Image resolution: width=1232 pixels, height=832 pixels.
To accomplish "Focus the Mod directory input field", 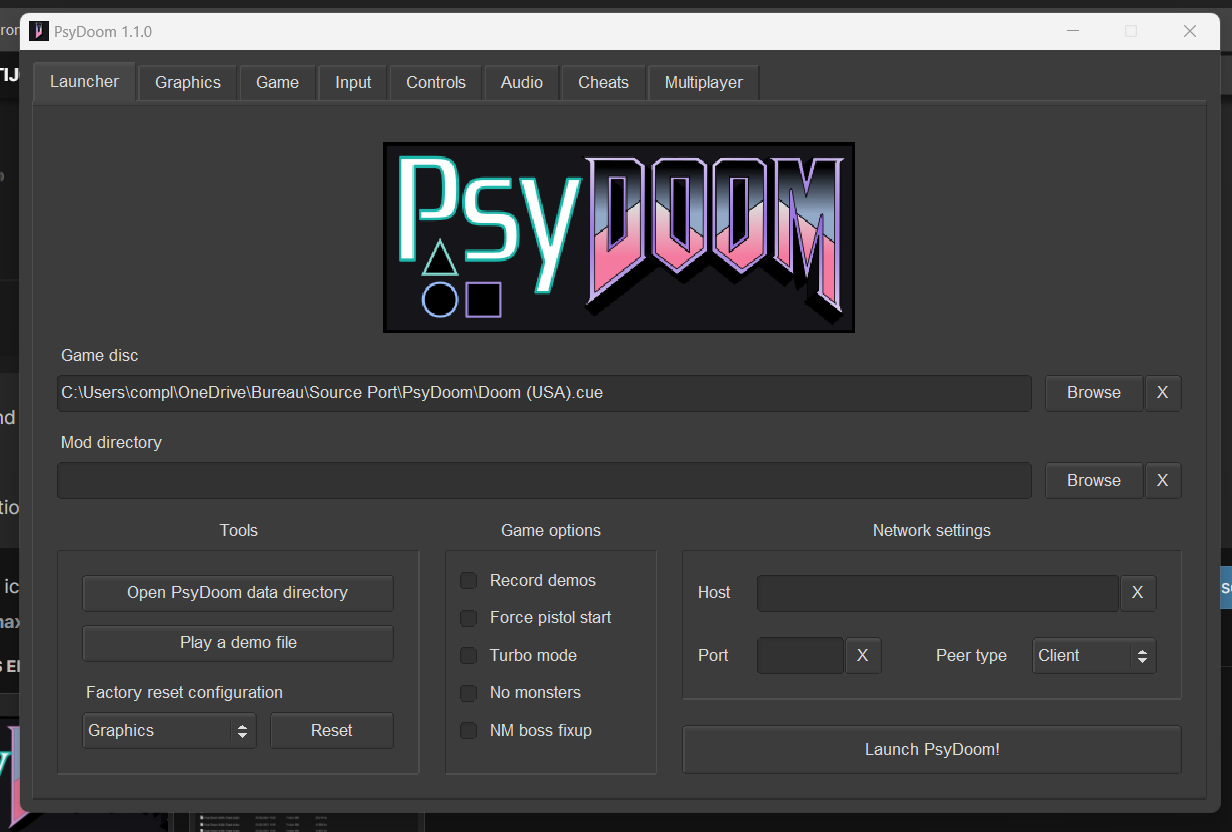I will (x=544, y=480).
